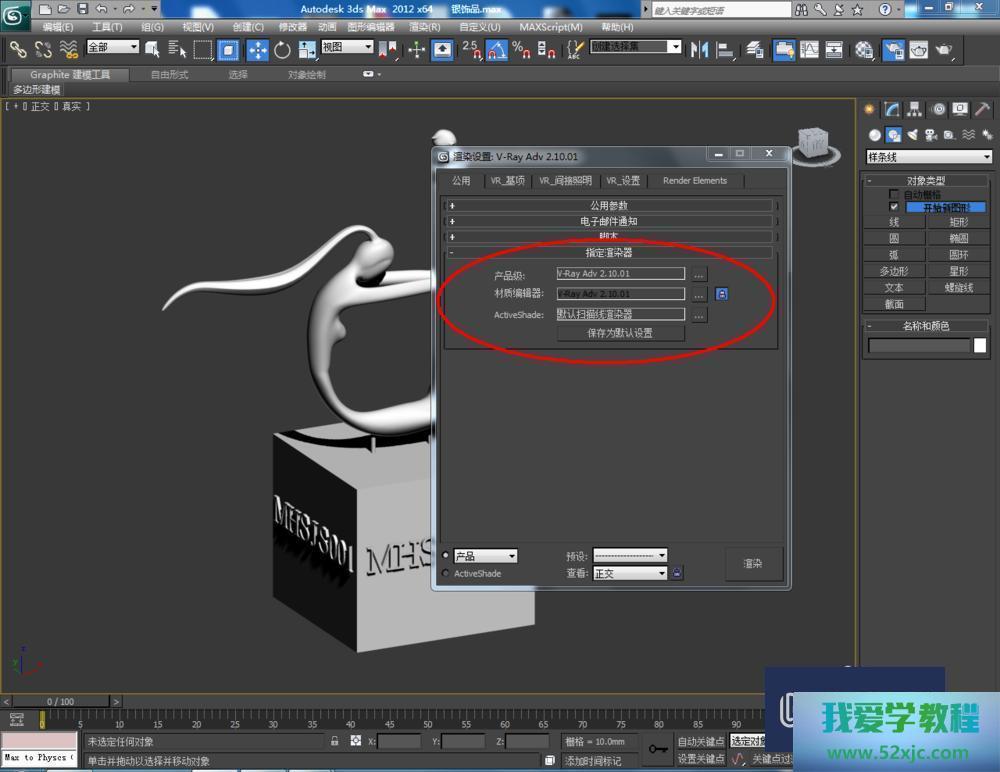This screenshot has height=772, width=1000.
Task: Open the Modify command panel tab
Action: click(891, 109)
